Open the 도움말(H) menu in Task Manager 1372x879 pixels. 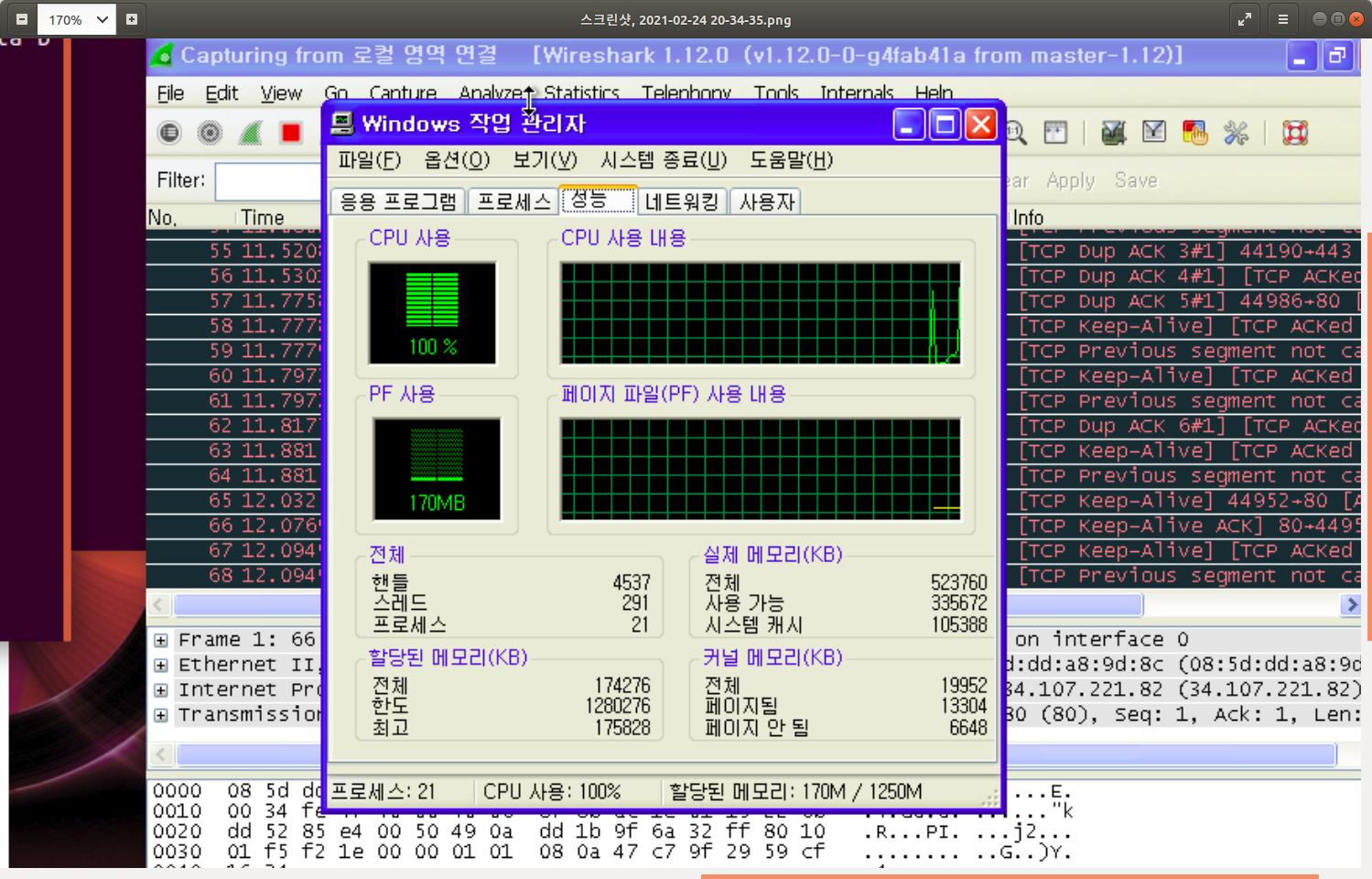792,160
